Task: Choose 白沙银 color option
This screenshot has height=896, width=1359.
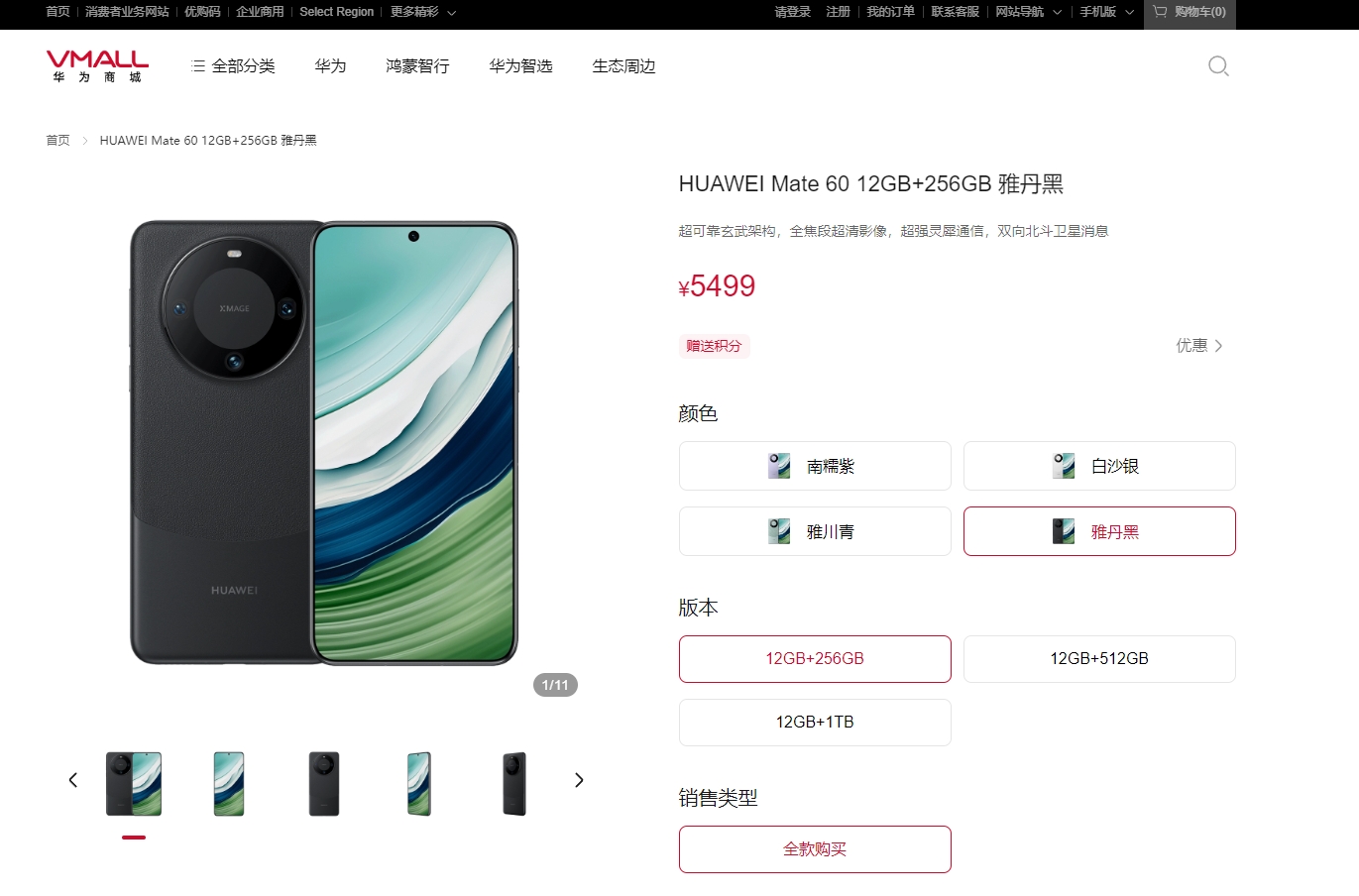Action: [x=1099, y=466]
